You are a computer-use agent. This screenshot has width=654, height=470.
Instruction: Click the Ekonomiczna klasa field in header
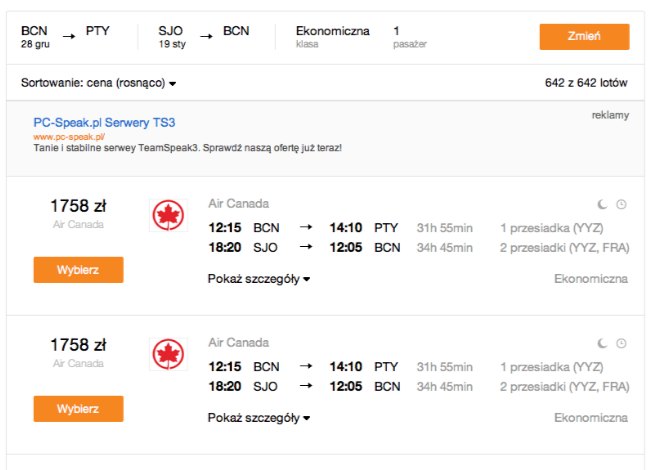(x=332, y=37)
